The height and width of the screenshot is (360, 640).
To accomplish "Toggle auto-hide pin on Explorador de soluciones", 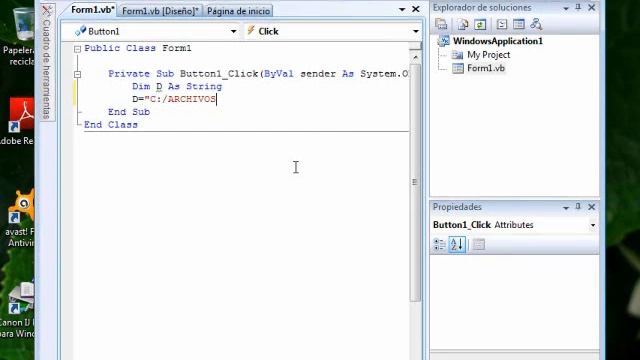I will 578,7.
